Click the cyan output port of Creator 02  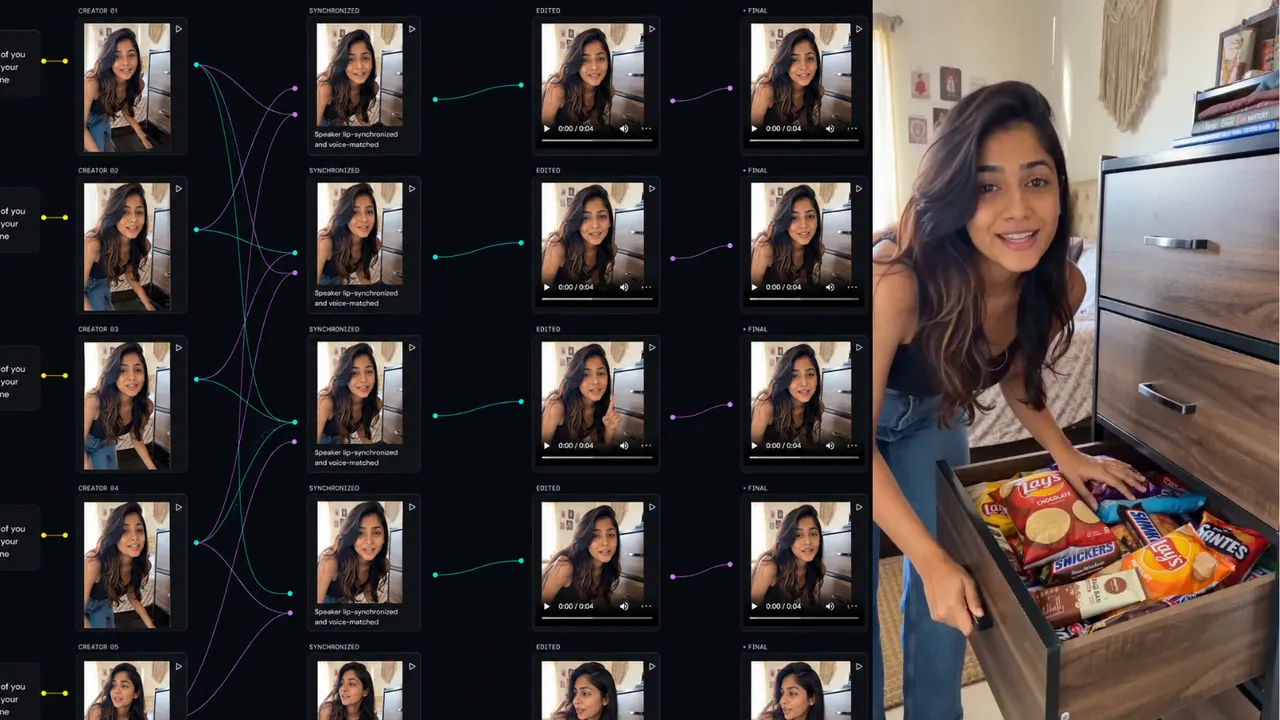pyautogui.click(x=196, y=229)
